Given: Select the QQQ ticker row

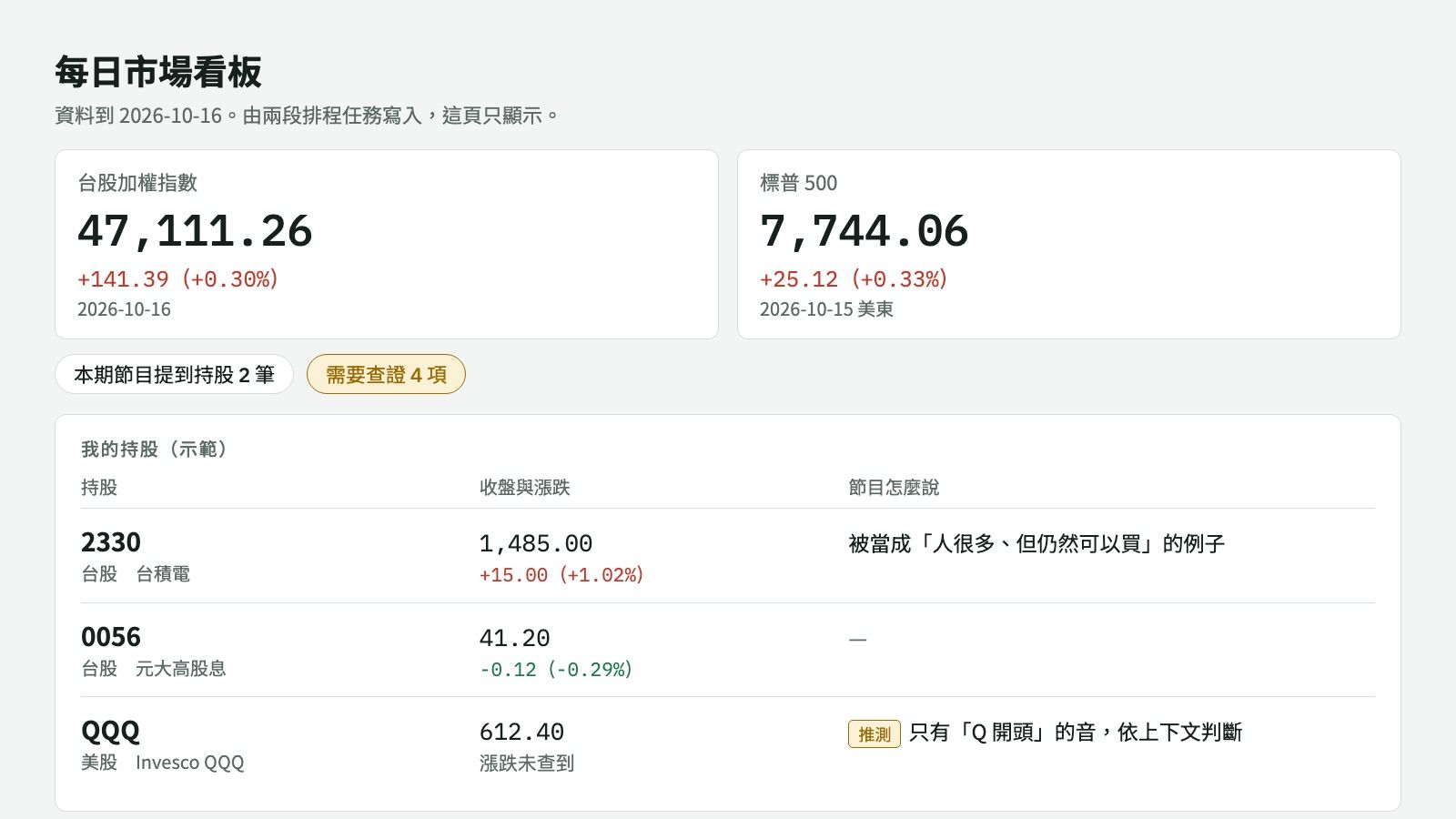Looking at the screenshot, I should tap(728, 744).
